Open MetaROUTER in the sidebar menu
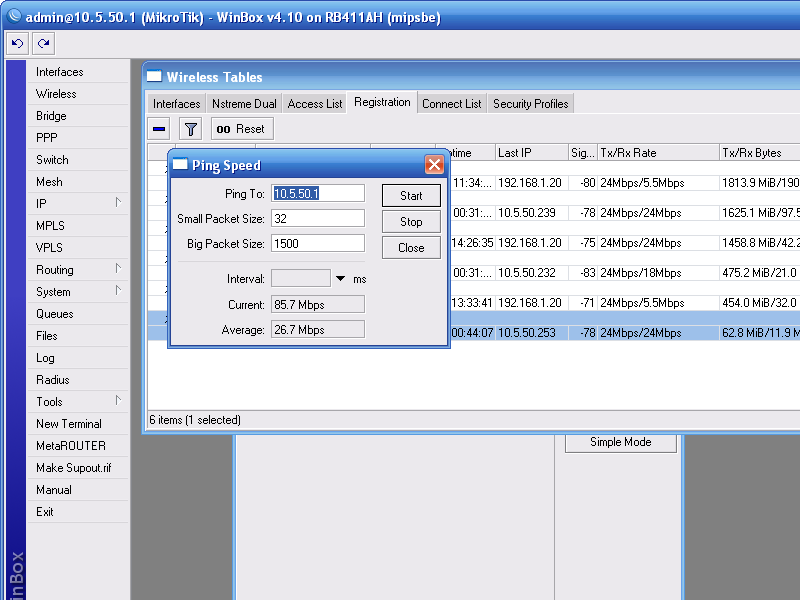This screenshot has width=800, height=600. click(x=78, y=445)
